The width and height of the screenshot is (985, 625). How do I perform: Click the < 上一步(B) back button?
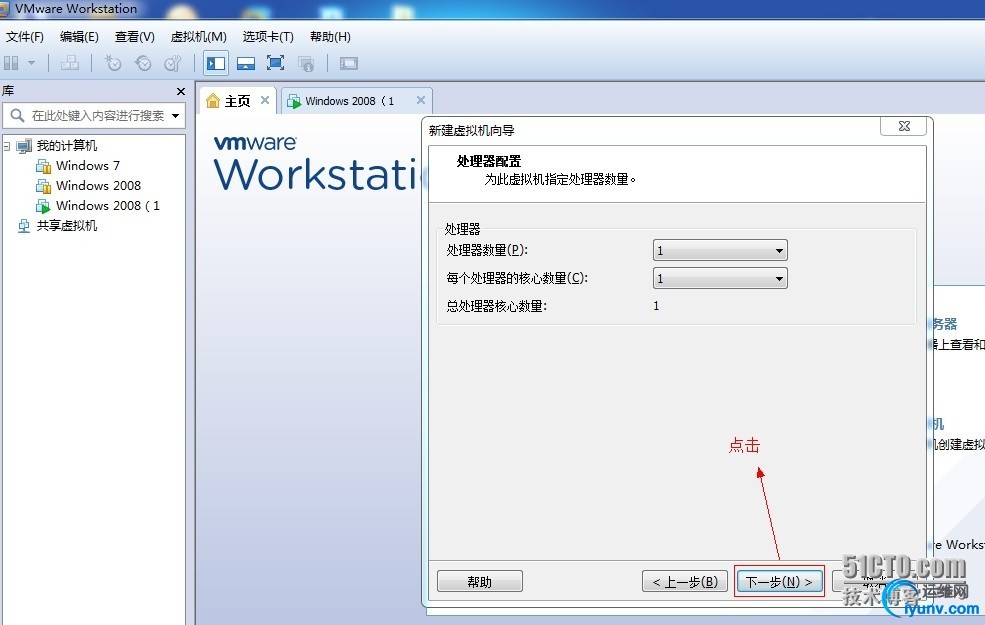tap(685, 582)
